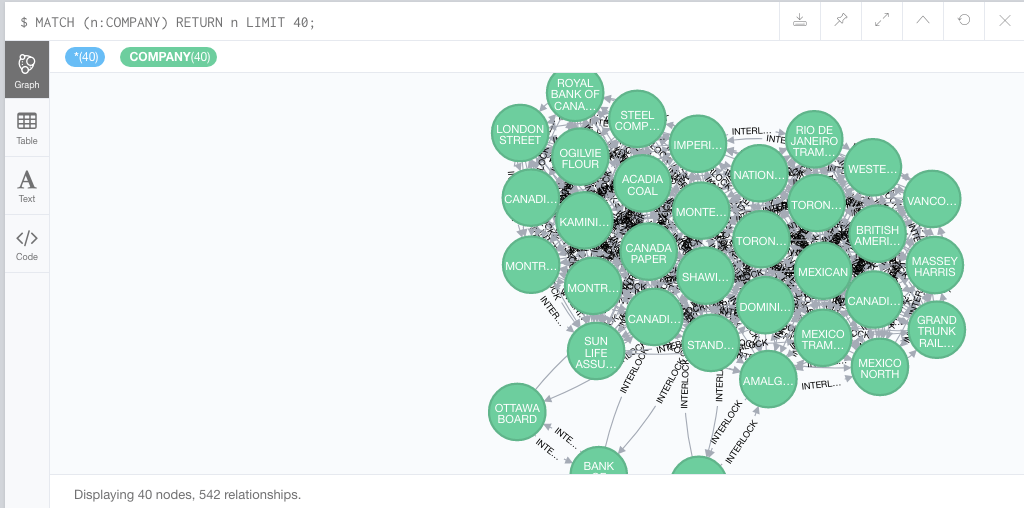The height and width of the screenshot is (508, 1024).
Task: Select the COMPANY(40) label badge
Action: click(169, 57)
